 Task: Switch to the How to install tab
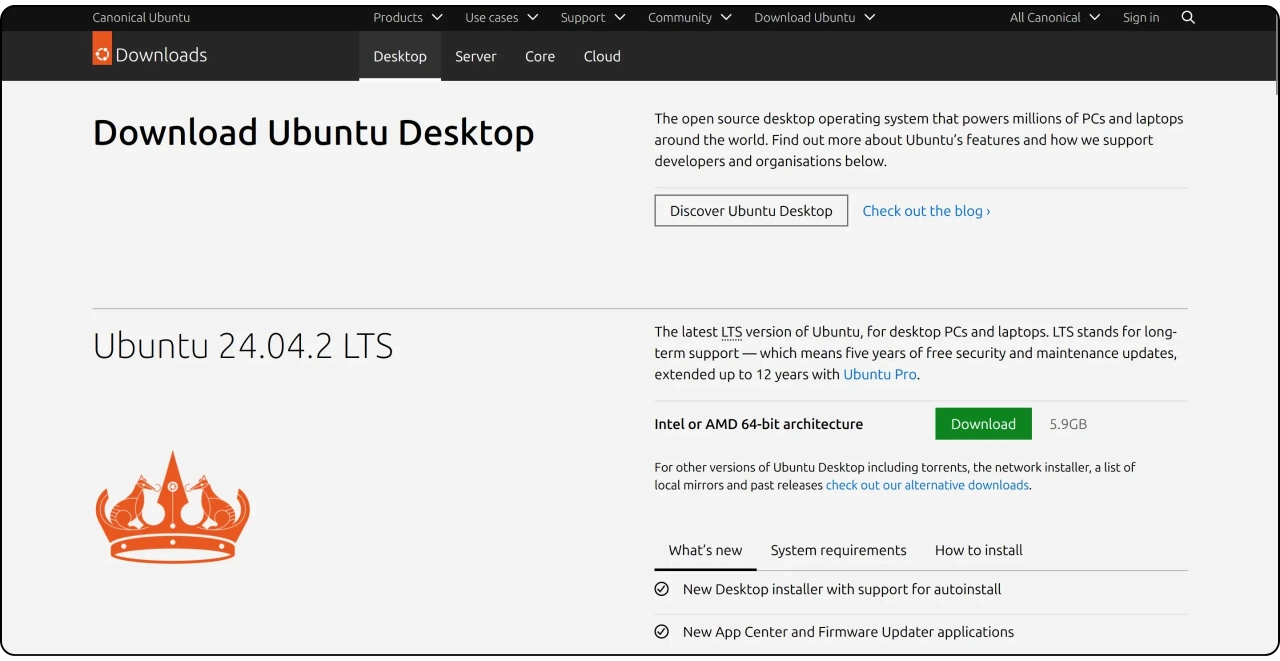(x=978, y=550)
